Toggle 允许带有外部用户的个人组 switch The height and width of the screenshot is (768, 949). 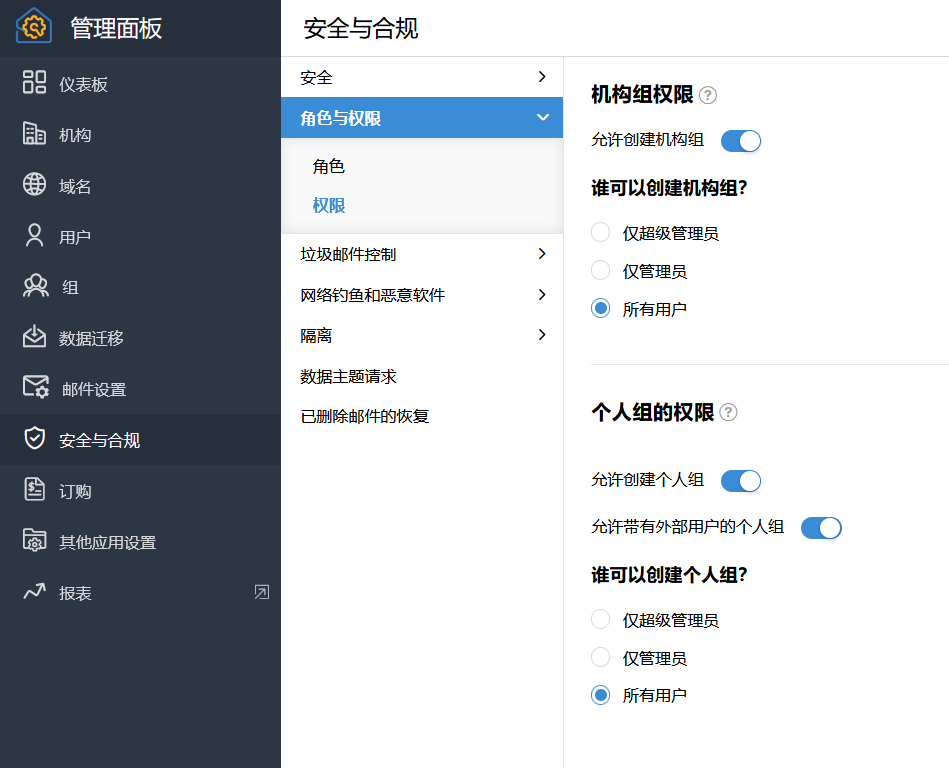[x=821, y=527]
